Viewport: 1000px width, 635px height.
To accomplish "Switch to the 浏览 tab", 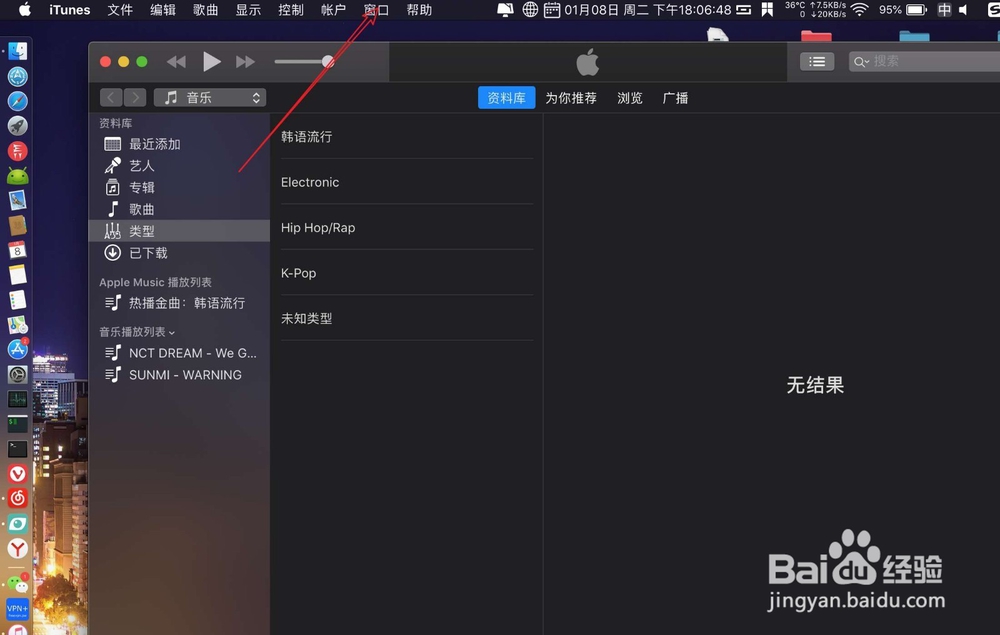I will [629, 98].
